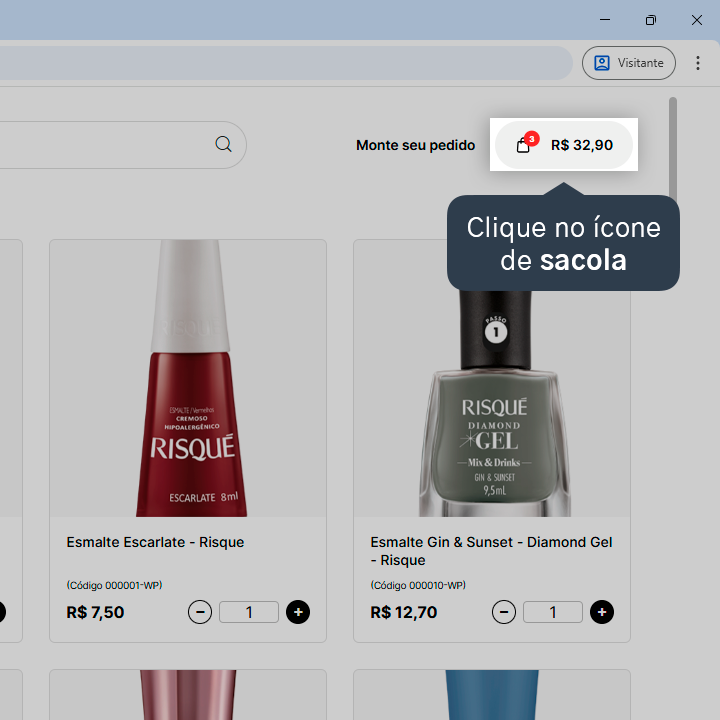Close the browser window
720x720 pixels.
697,20
